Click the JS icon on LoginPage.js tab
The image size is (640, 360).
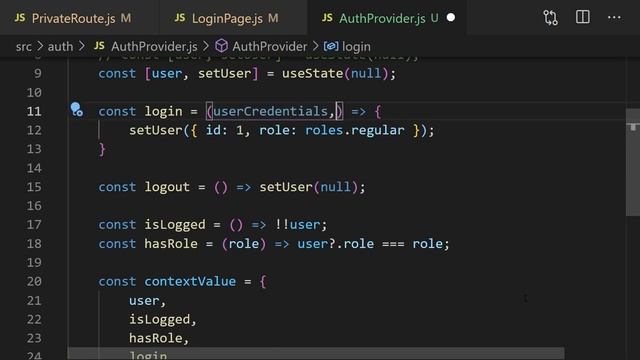[180, 18]
